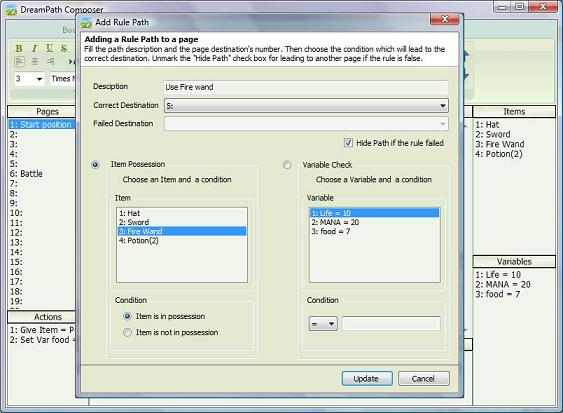Viewport: 563px width, 413px height.
Task: Toggle Bold formatting icon
Action: pos(19,48)
